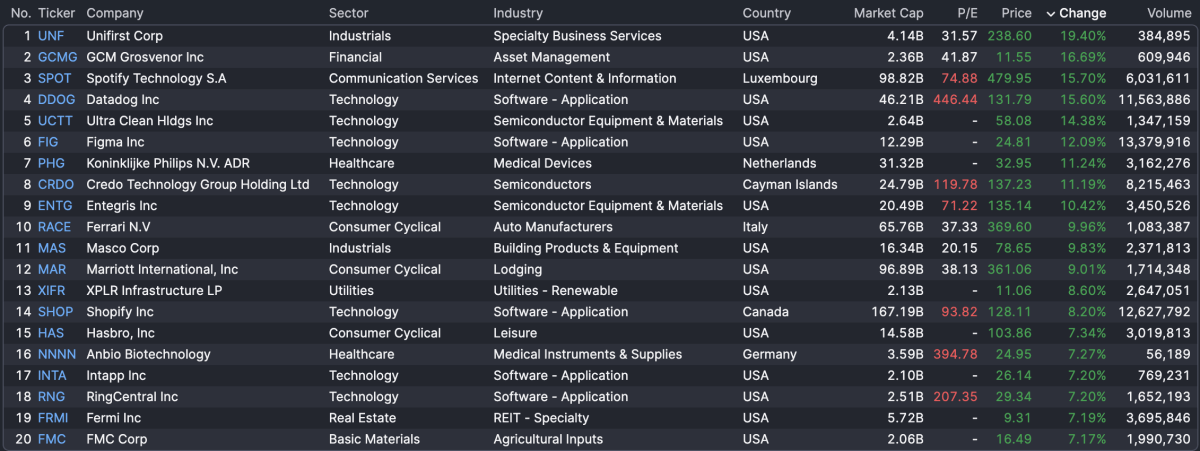Sort by the Industry column header

point(518,14)
